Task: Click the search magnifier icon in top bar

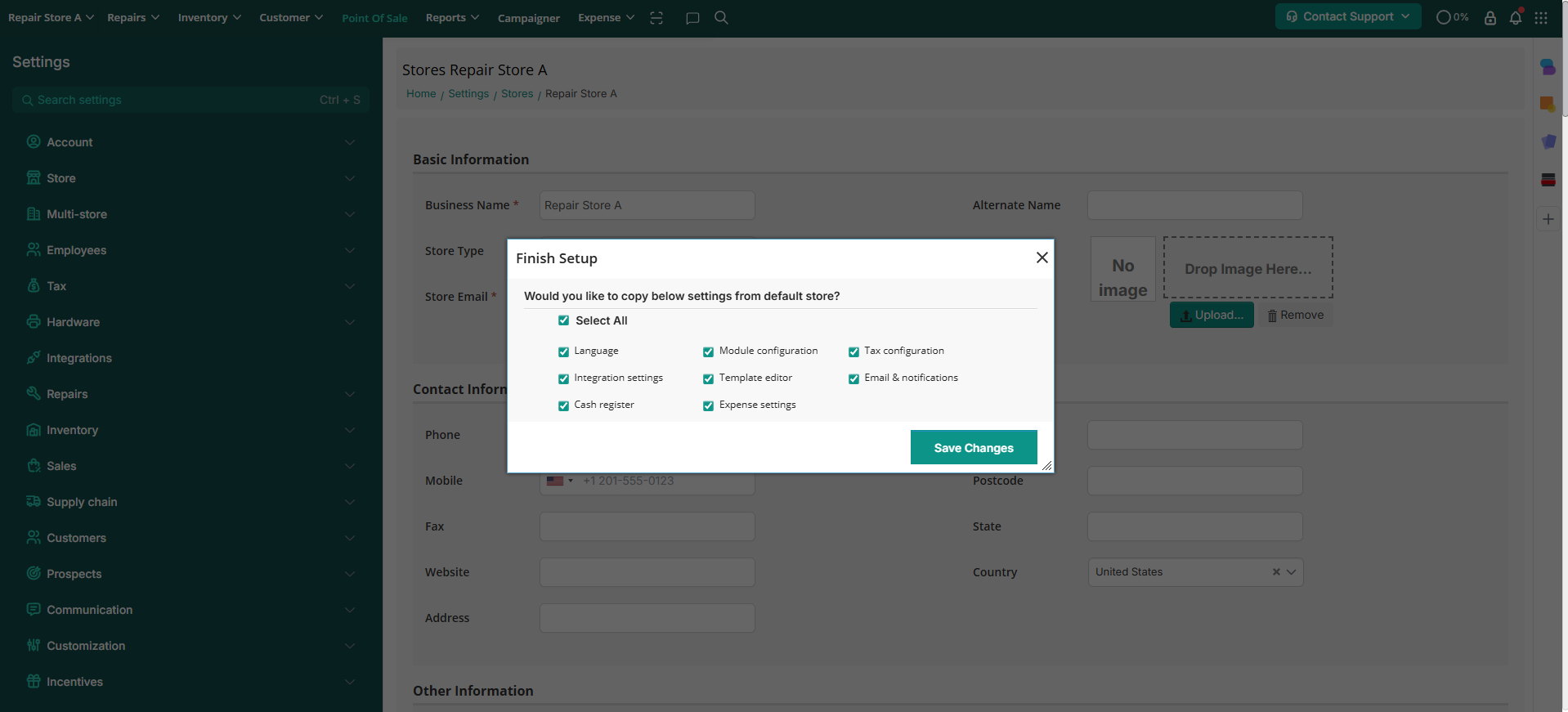Action: [721, 18]
